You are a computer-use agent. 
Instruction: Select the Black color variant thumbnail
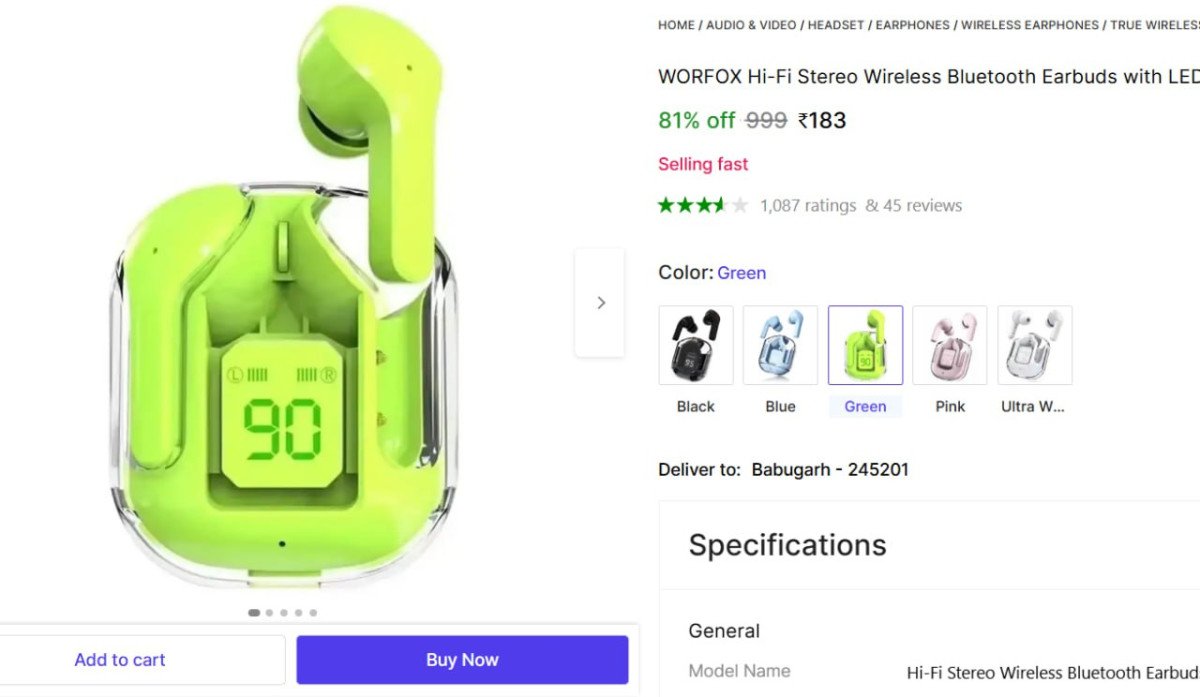pos(696,345)
